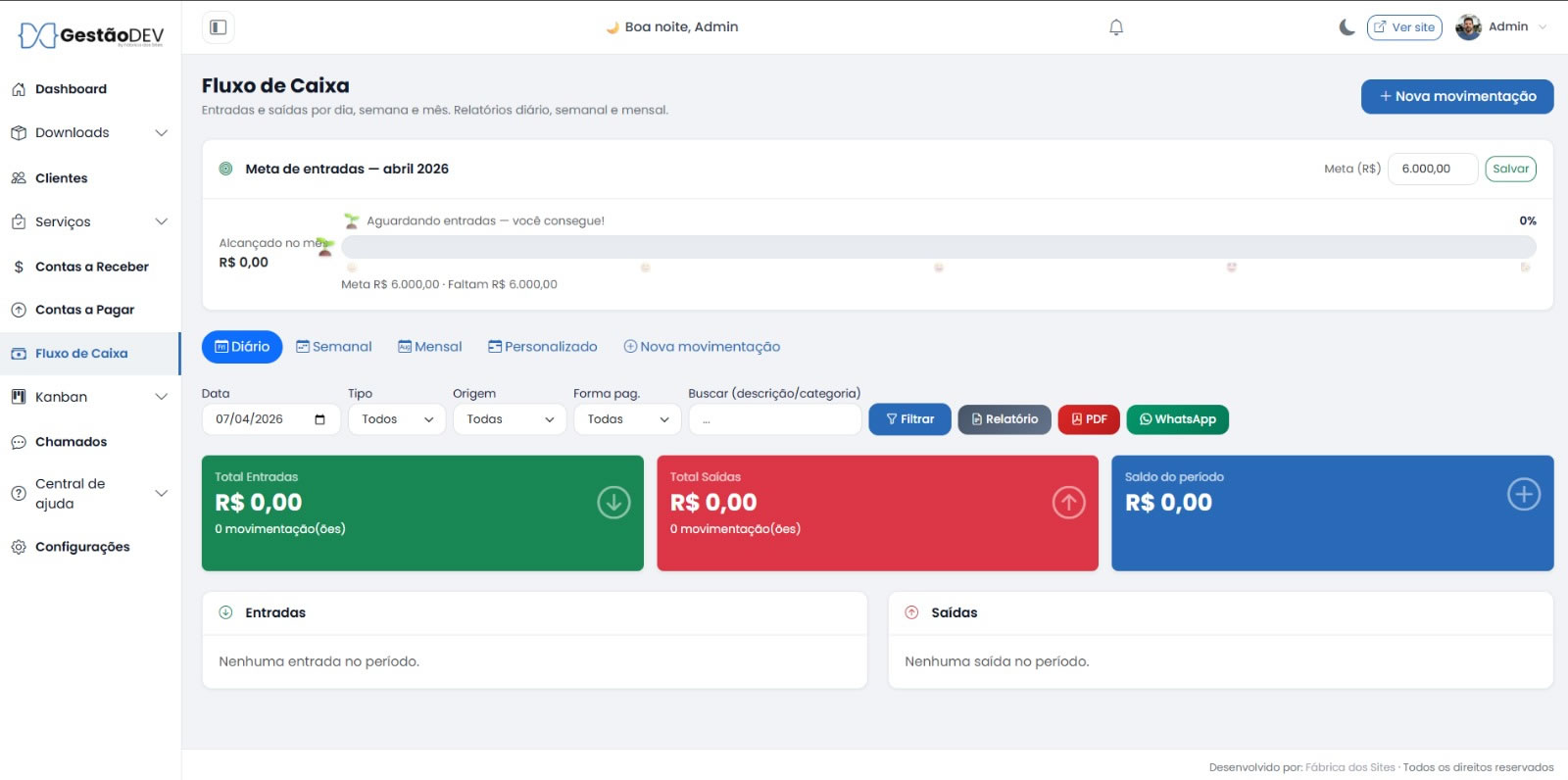Click the monthly goal progress bar

point(938,247)
